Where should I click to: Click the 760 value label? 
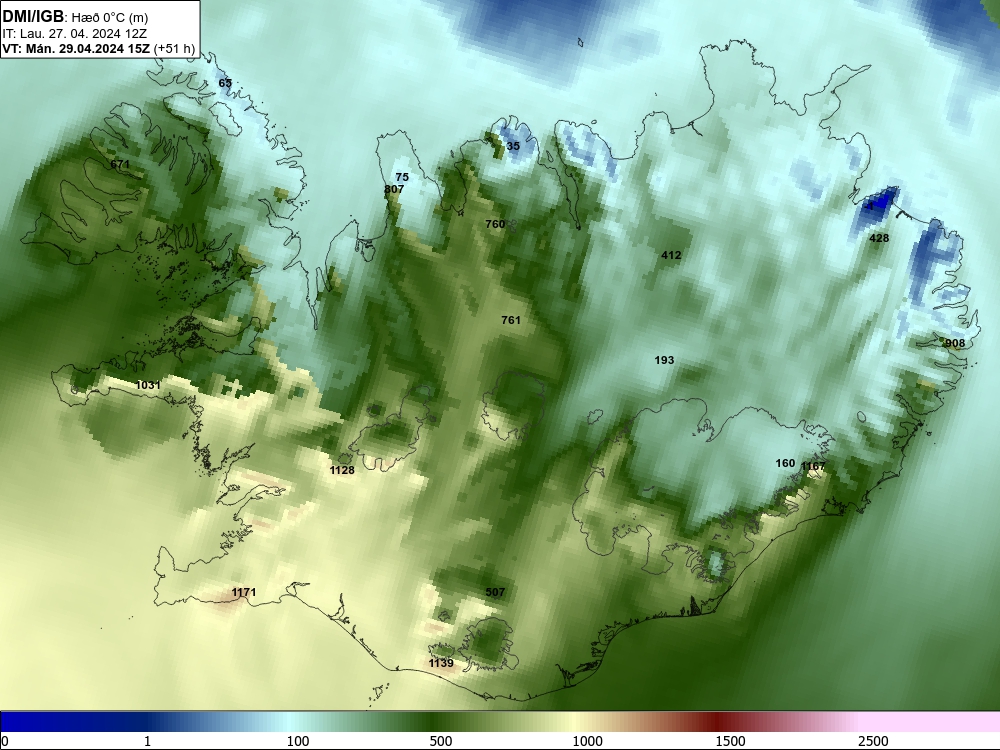495,224
